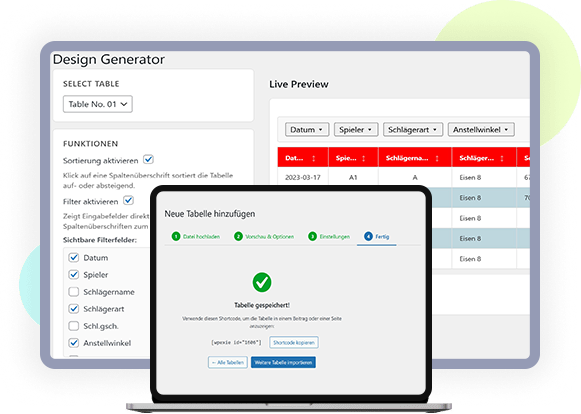Uncheck the Filter aktivieren checkbox
The image size is (581, 414).
click(x=129, y=201)
